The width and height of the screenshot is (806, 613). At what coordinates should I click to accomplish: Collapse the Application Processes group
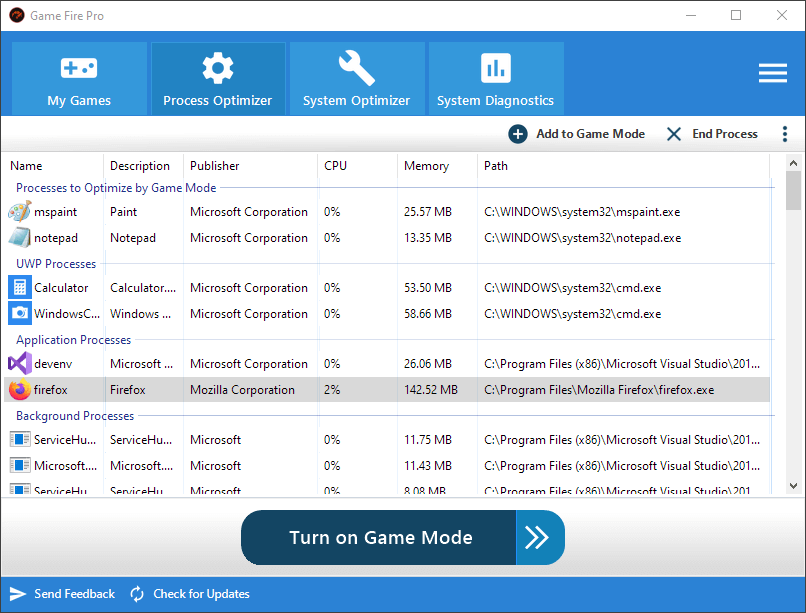coord(74,340)
